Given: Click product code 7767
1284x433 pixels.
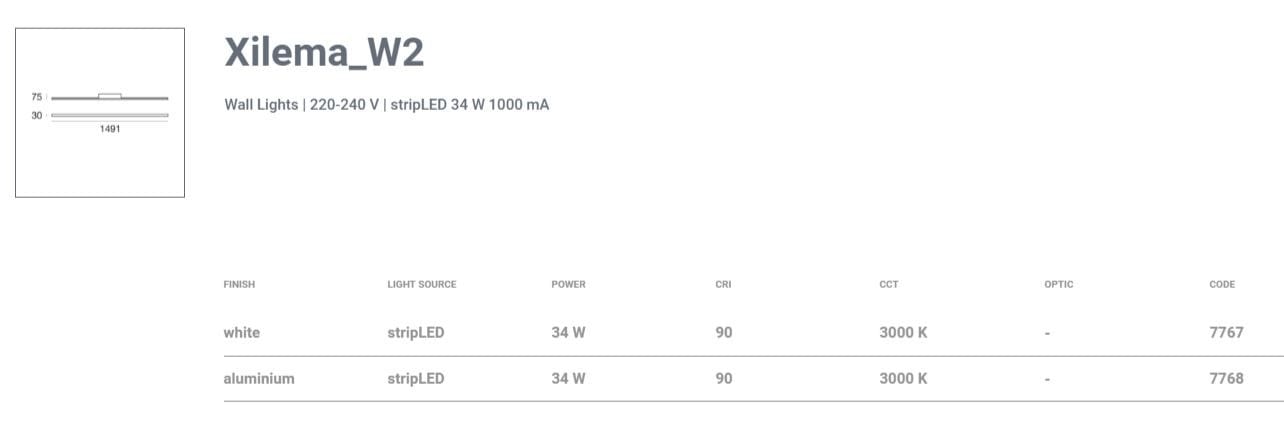Looking at the screenshot, I should pyautogui.click(x=1226, y=332).
